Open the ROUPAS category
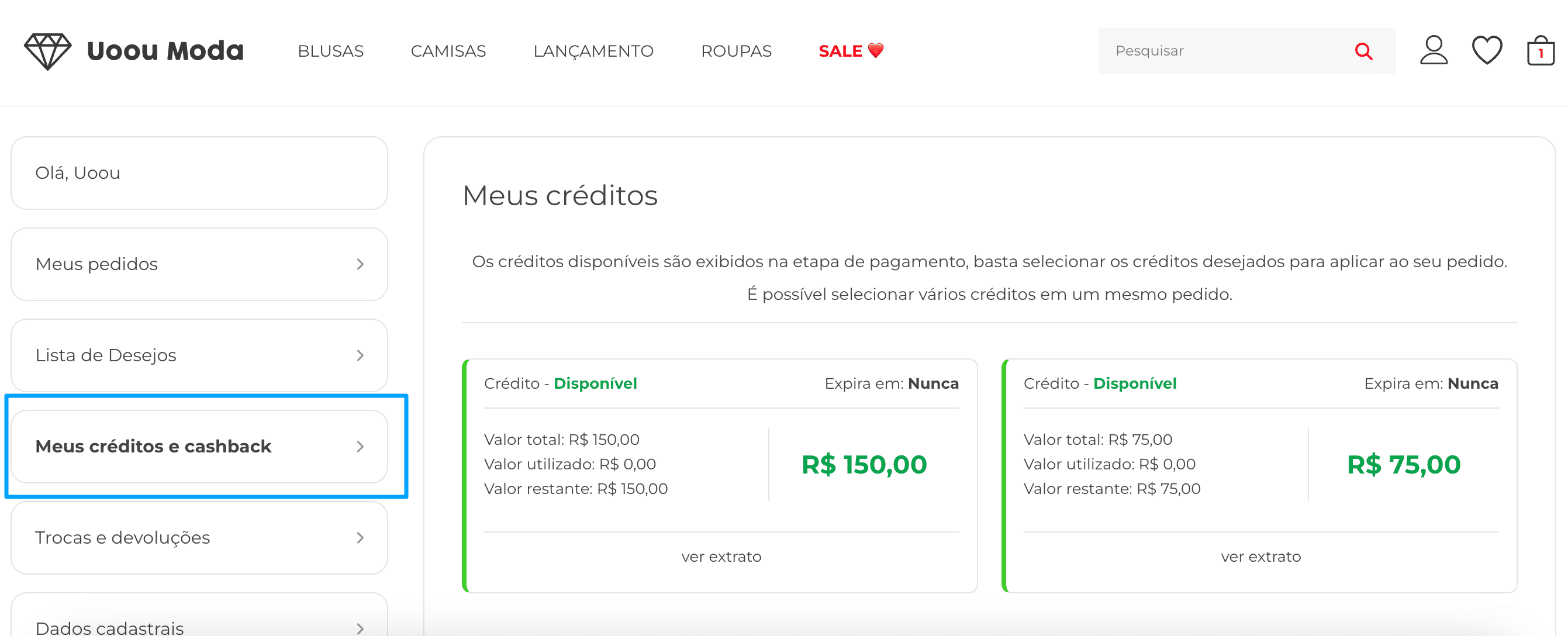 736,51
